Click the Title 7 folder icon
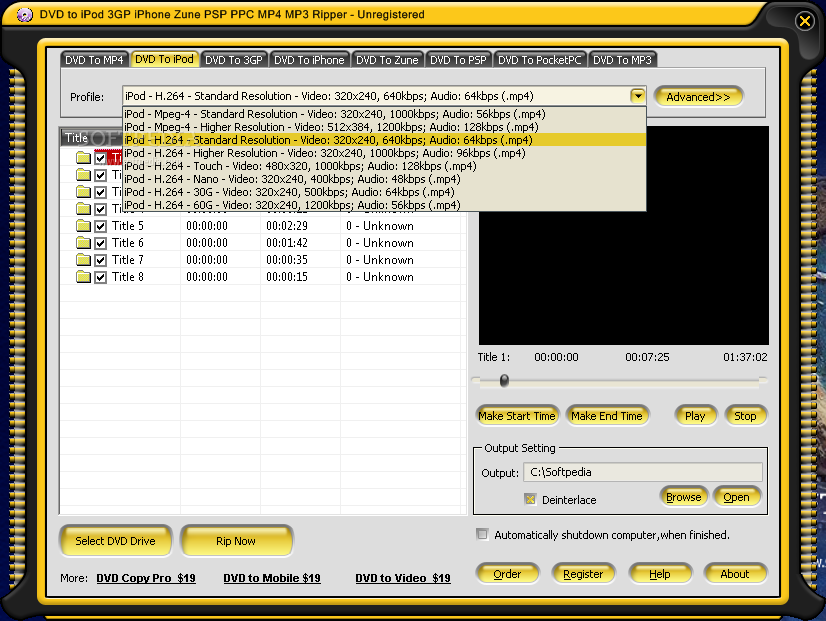The width and height of the screenshot is (826, 621). (83, 260)
